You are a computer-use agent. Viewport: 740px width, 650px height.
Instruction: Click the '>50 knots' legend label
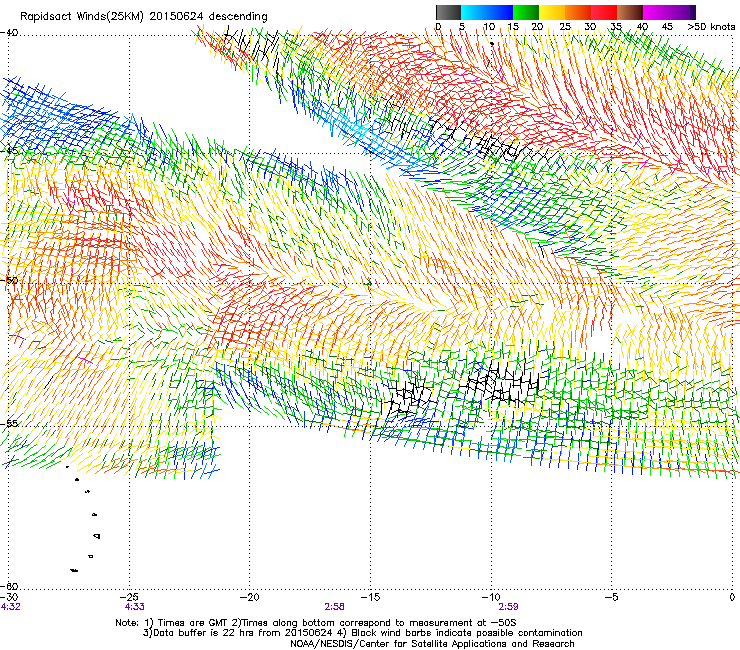[x=711, y=27]
